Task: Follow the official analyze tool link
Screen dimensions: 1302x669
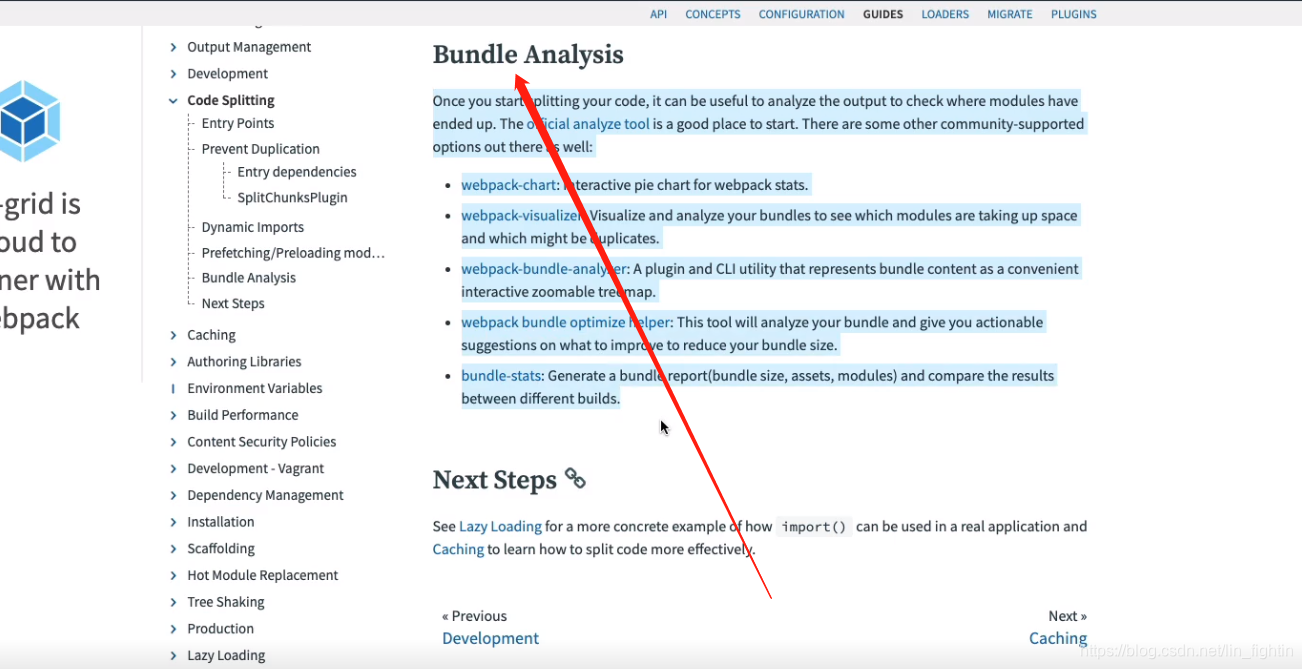Action: 588,124
